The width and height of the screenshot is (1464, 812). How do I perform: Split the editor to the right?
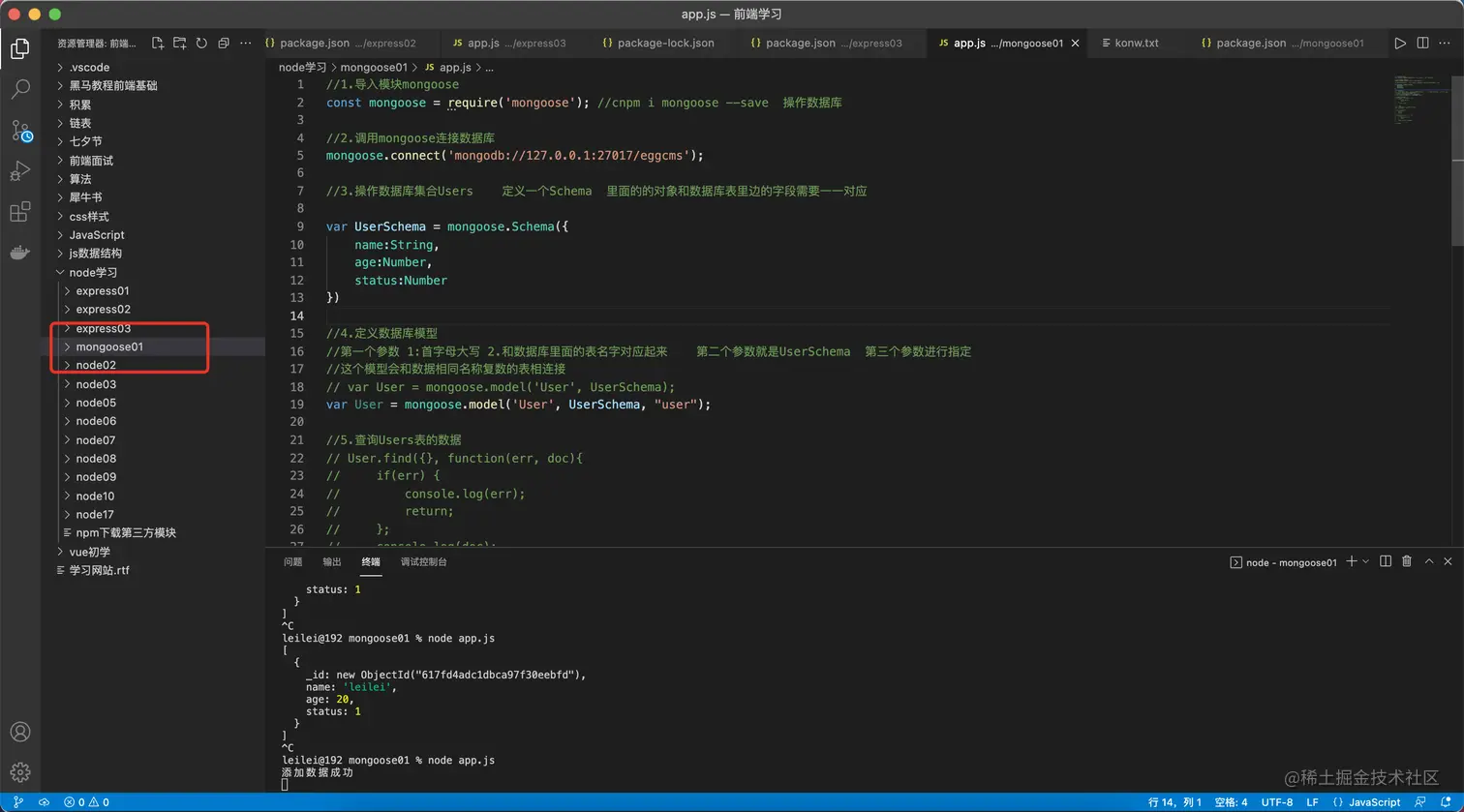click(x=1422, y=44)
